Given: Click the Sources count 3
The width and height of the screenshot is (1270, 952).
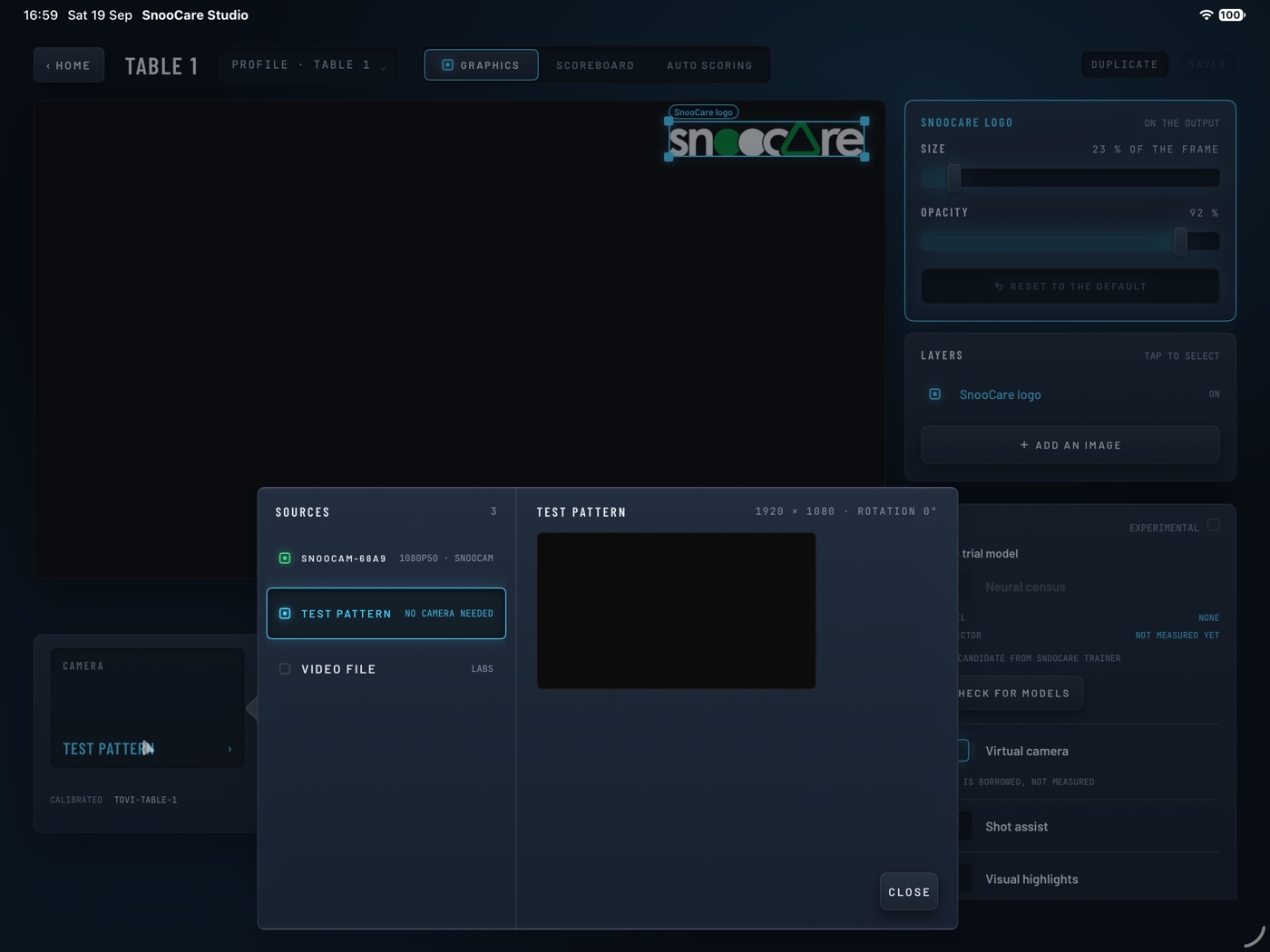Looking at the screenshot, I should [x=493, y=511].
